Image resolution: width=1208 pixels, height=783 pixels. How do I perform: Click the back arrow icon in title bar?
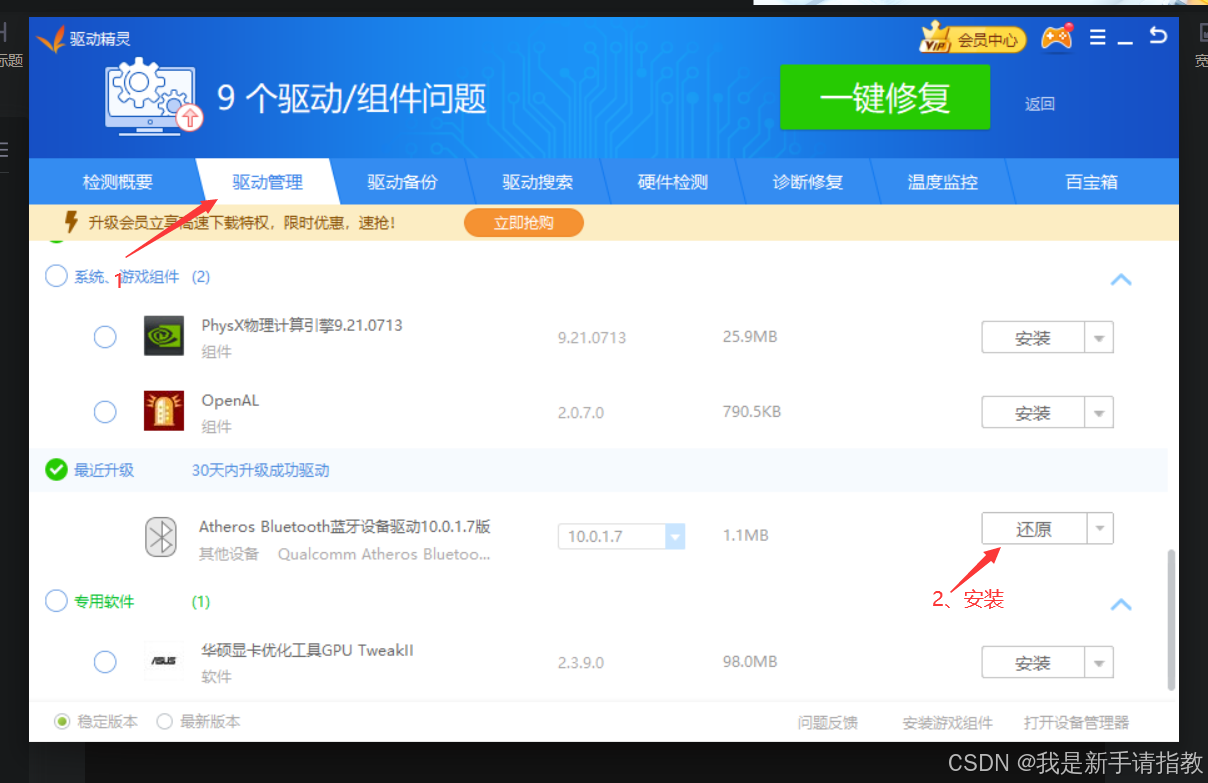click(1158, 36)
